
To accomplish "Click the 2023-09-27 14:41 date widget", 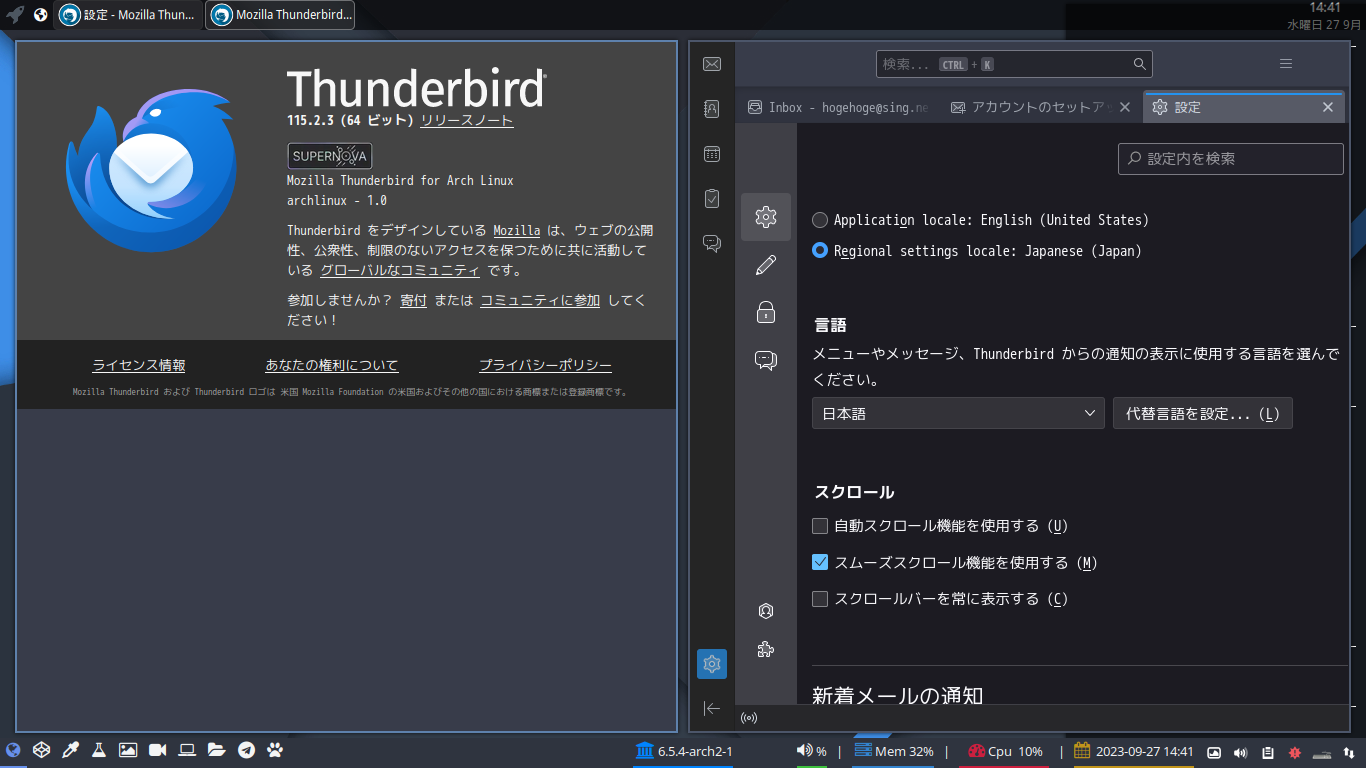I will tap(1134, 751).
